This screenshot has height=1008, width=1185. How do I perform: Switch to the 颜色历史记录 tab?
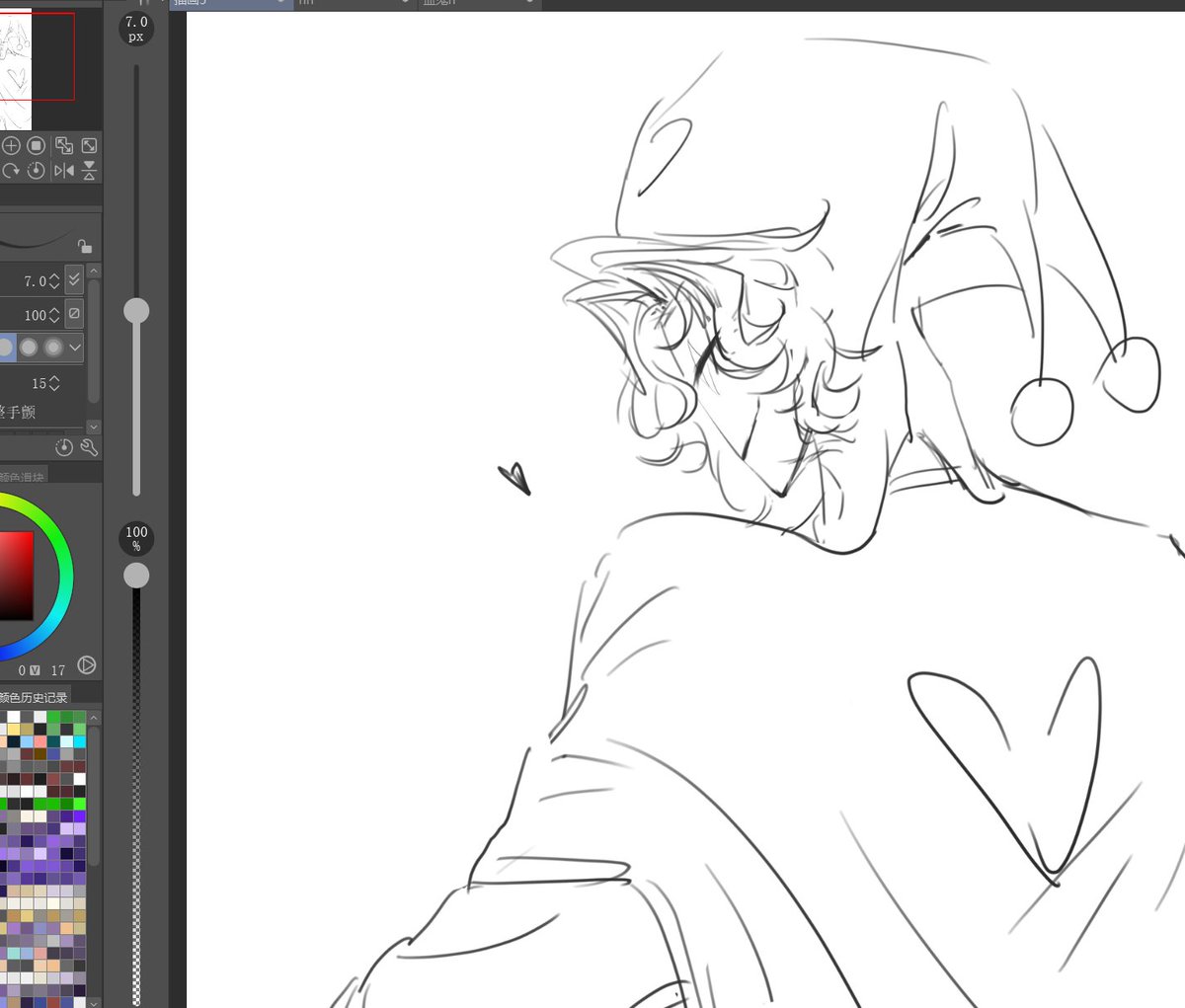[35, 697]
